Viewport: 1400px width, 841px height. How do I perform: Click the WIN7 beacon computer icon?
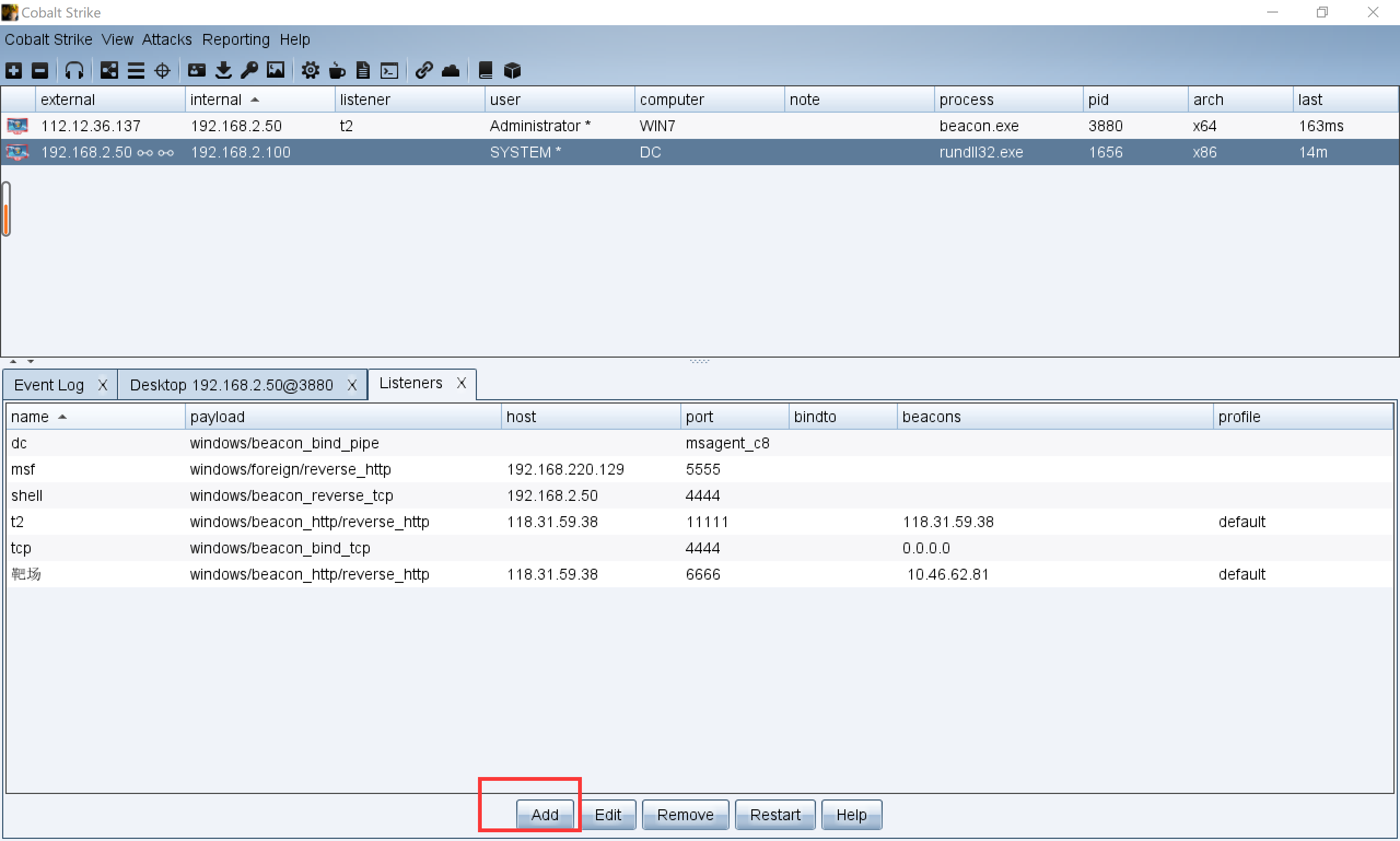(17, 125)
